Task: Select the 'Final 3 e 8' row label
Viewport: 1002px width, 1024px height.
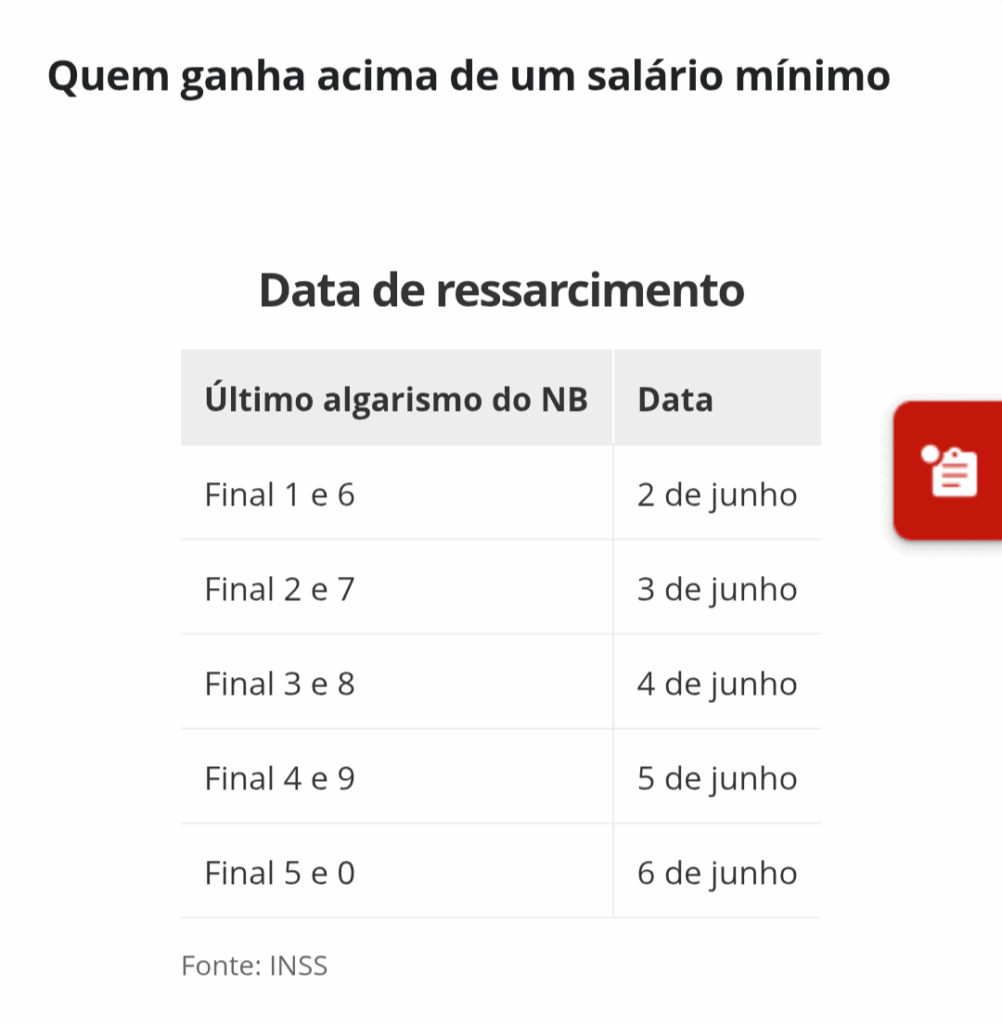Action: (x=280, y=684)
